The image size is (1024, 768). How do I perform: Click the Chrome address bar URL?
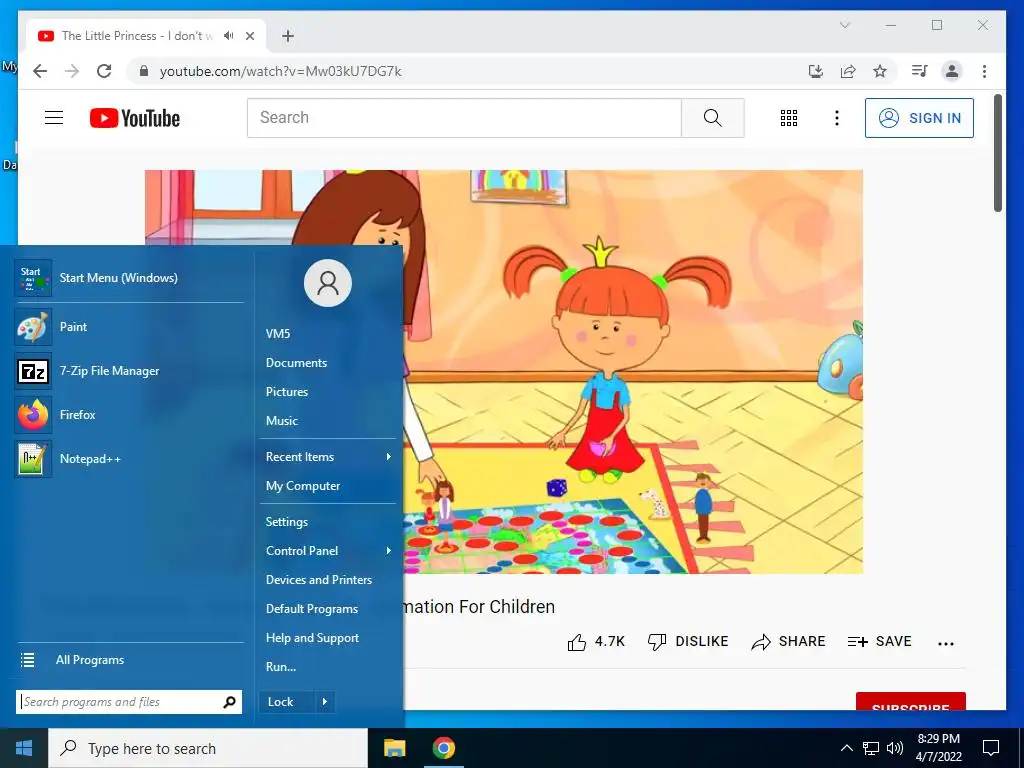tap(281, 71)
